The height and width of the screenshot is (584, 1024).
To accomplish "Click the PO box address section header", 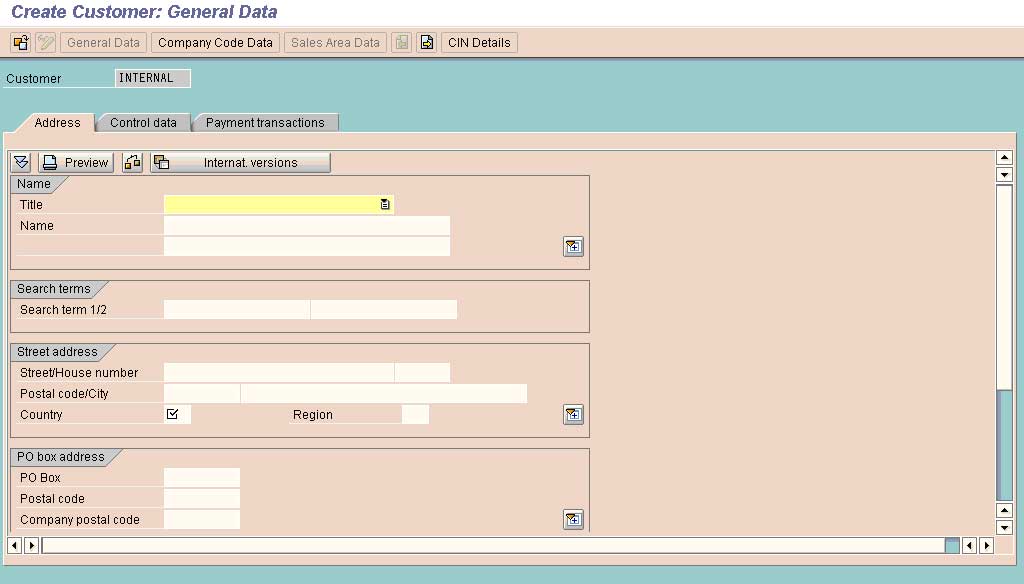I will (61, 457).
